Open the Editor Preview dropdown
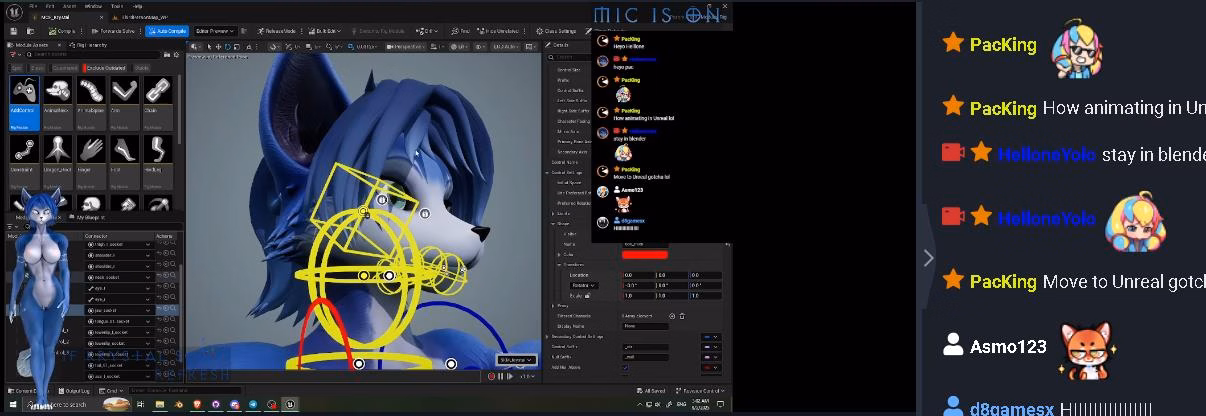The image size is (1206, 416). tap(215, 31)
